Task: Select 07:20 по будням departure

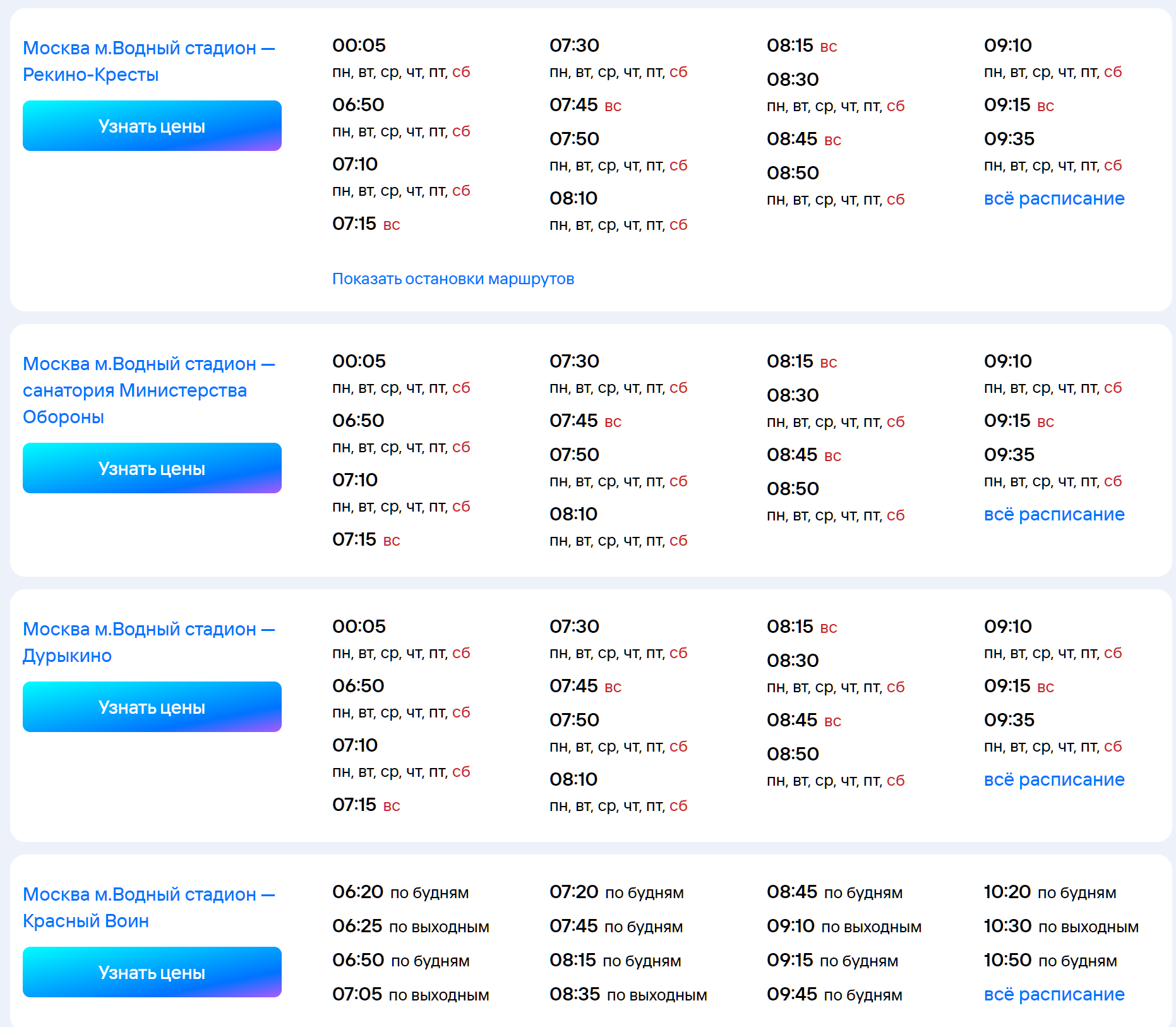Action: point(616,892)
